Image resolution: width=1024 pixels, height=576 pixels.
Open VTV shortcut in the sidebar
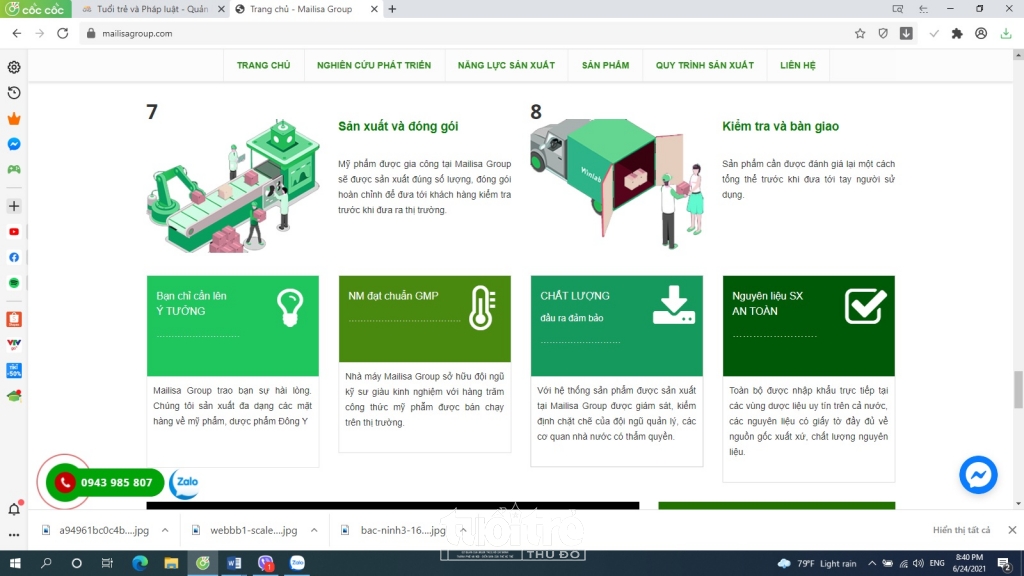point(14,344)
